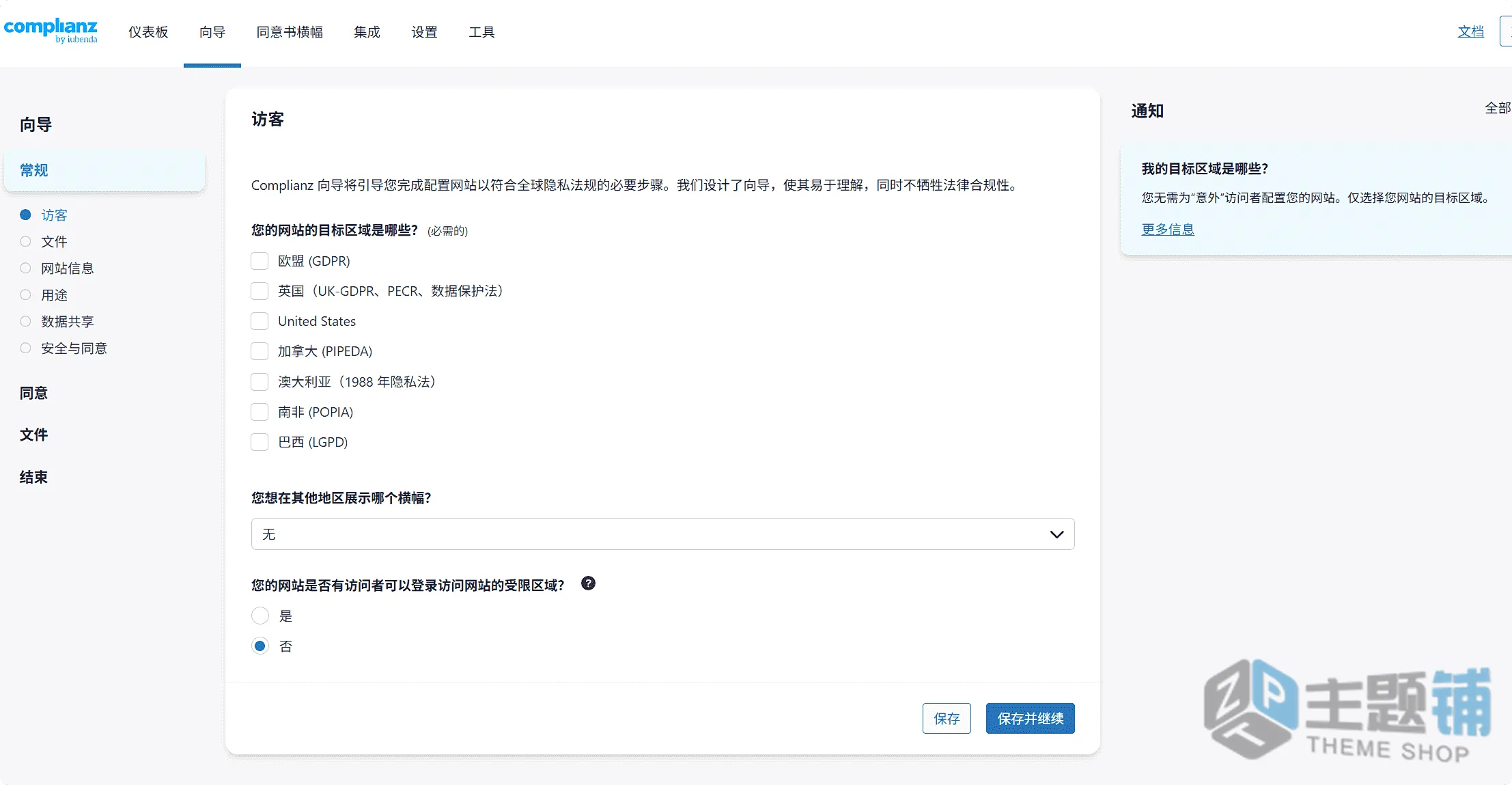
Task: Click the Complianz by iubenda logo
Action: pyautogui.click(x=51, y=31)
